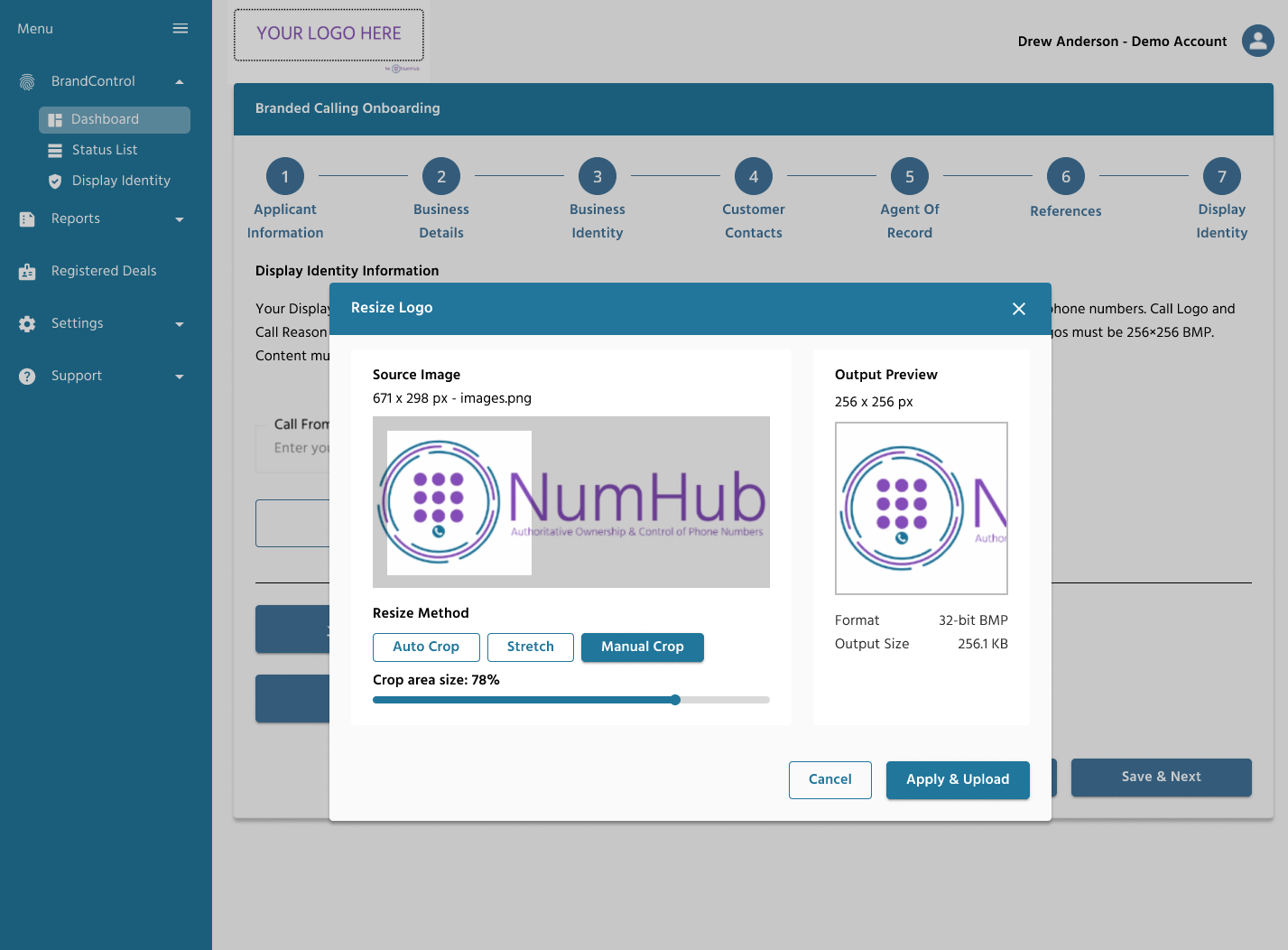This screenshot has height=950, width=1288.
Task: Click the source image crop area
Action: [459, 503]
